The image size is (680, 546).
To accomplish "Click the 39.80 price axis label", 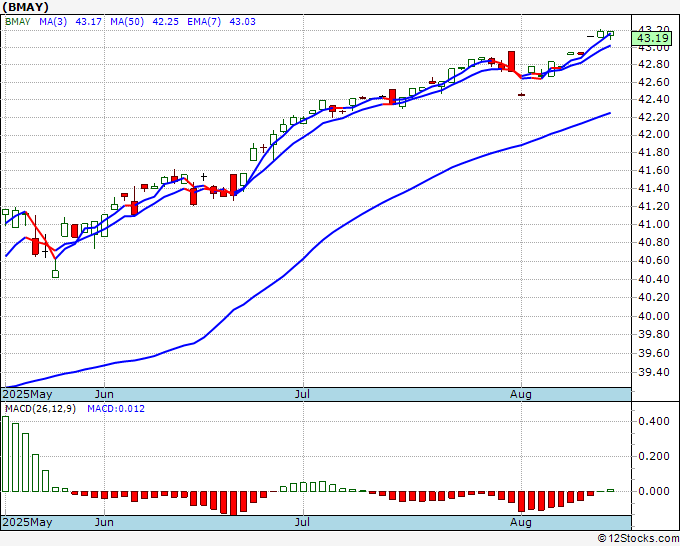I will tap(654, 334).
